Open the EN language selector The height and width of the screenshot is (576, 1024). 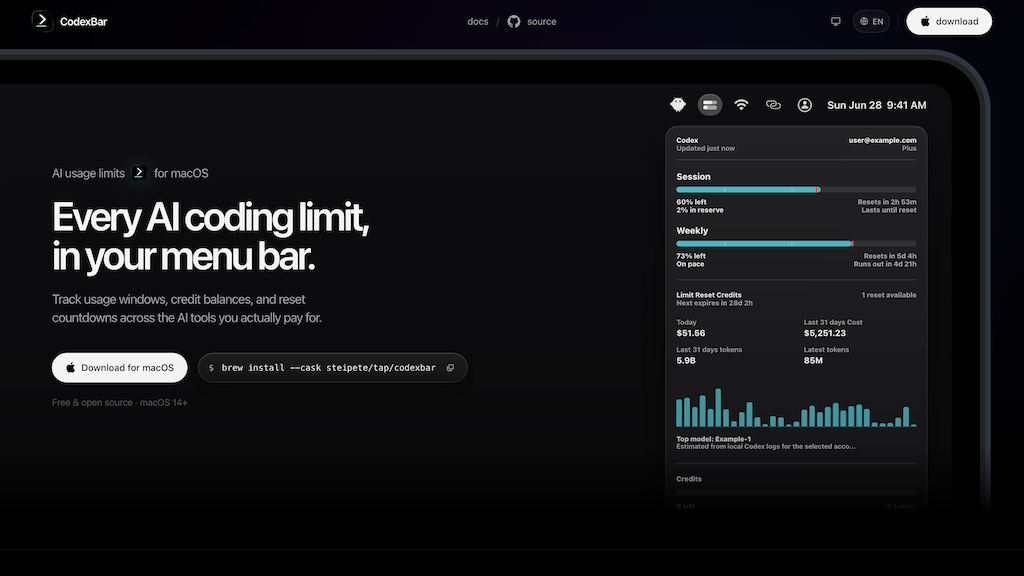[x=871, y=22]
